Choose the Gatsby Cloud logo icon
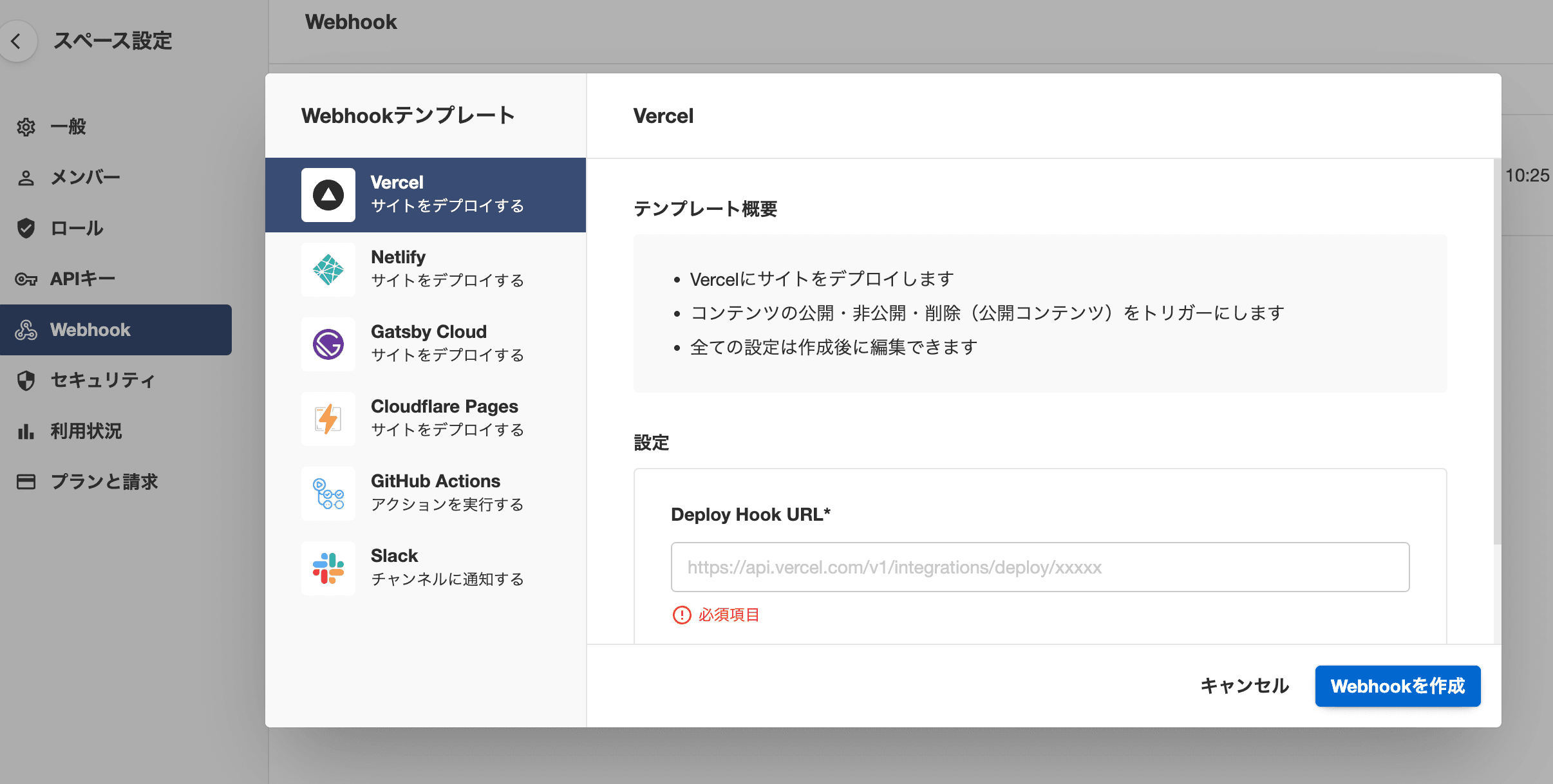The height and width of the screenshot is (784, 1553). coord(328,344)
